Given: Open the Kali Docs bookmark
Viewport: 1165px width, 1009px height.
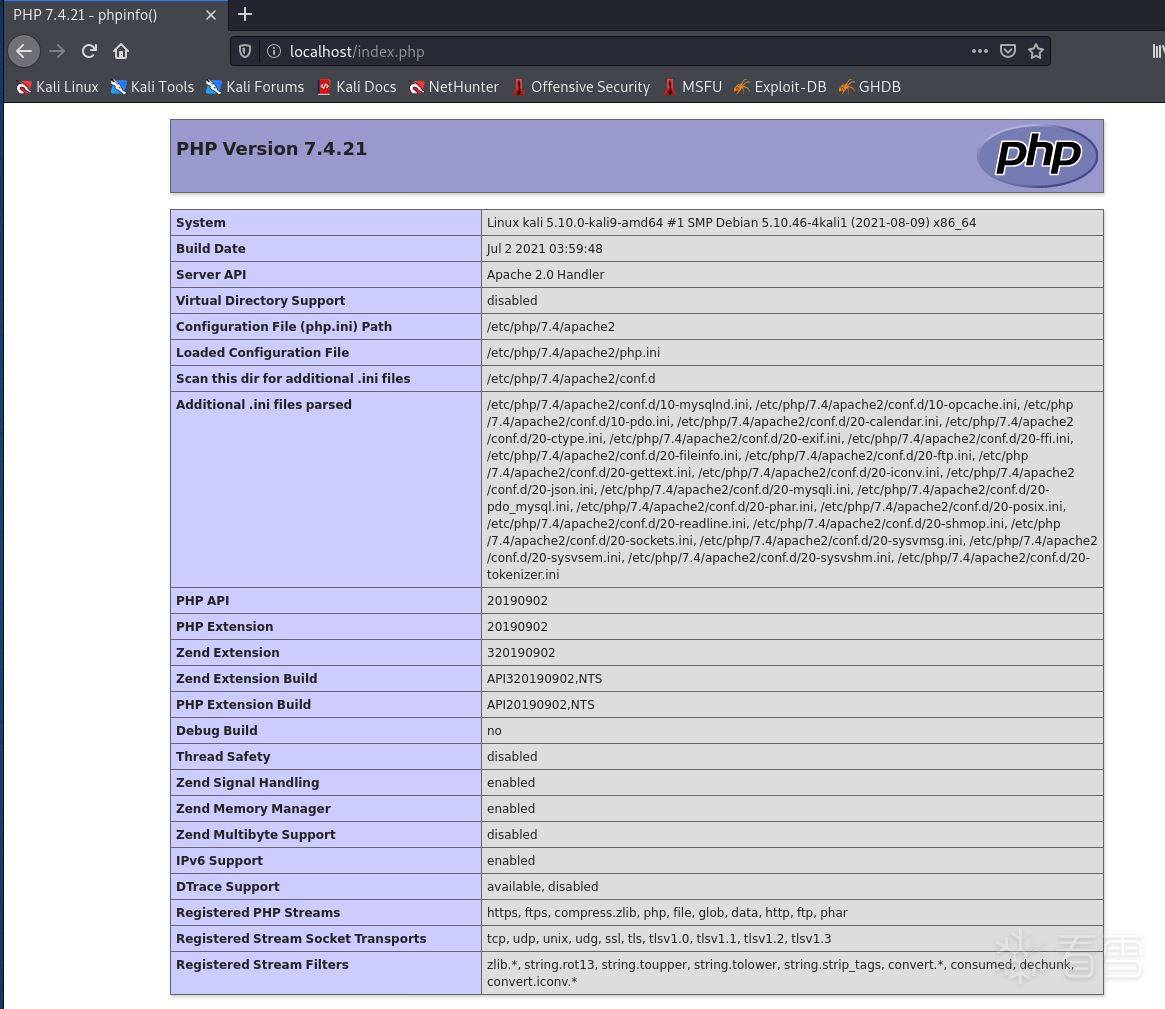Looking at the screenshot, I should pyautogui.click(x=357, y=87).
